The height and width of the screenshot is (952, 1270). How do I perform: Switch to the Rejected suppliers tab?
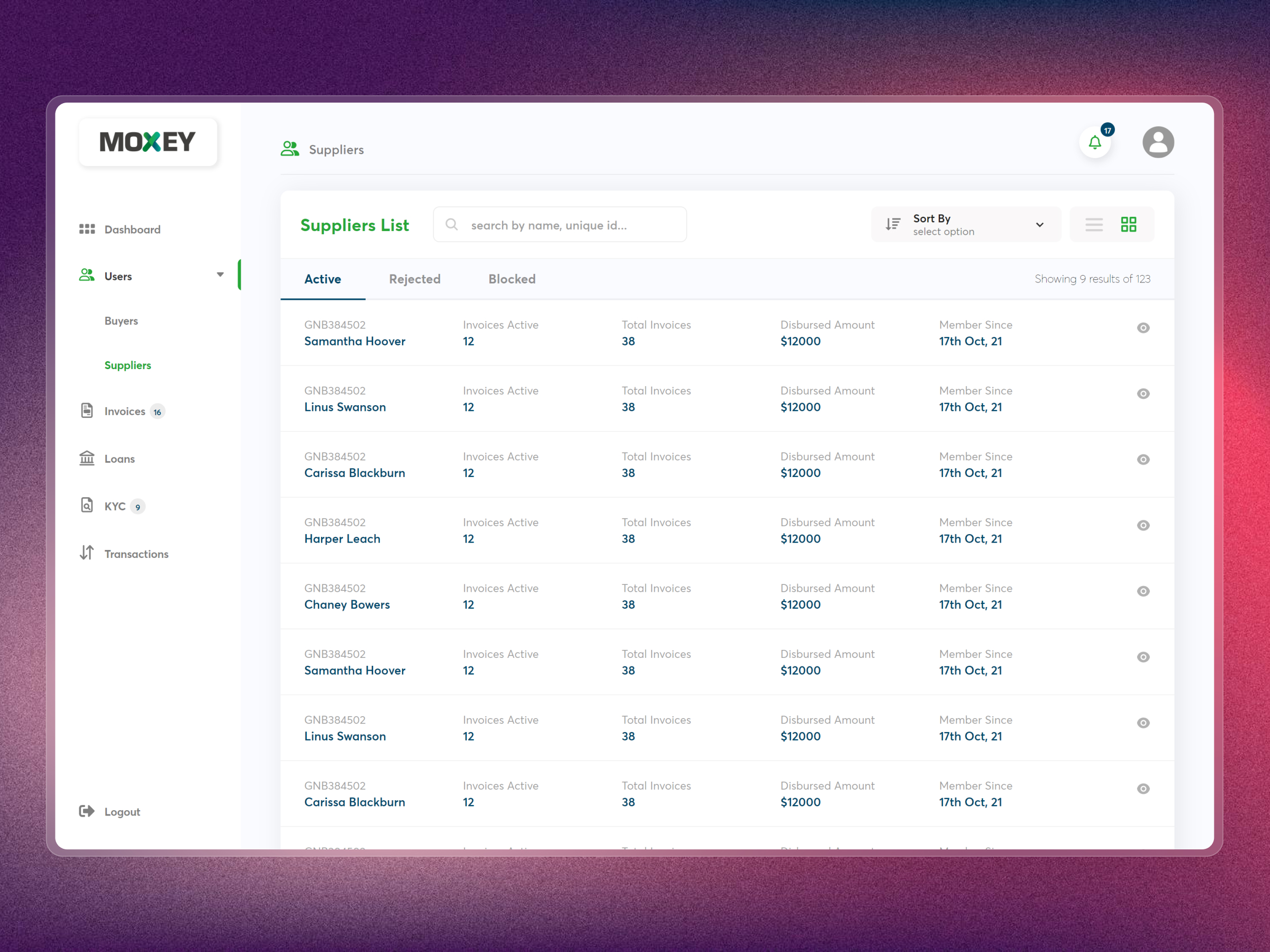click(414, 279)
